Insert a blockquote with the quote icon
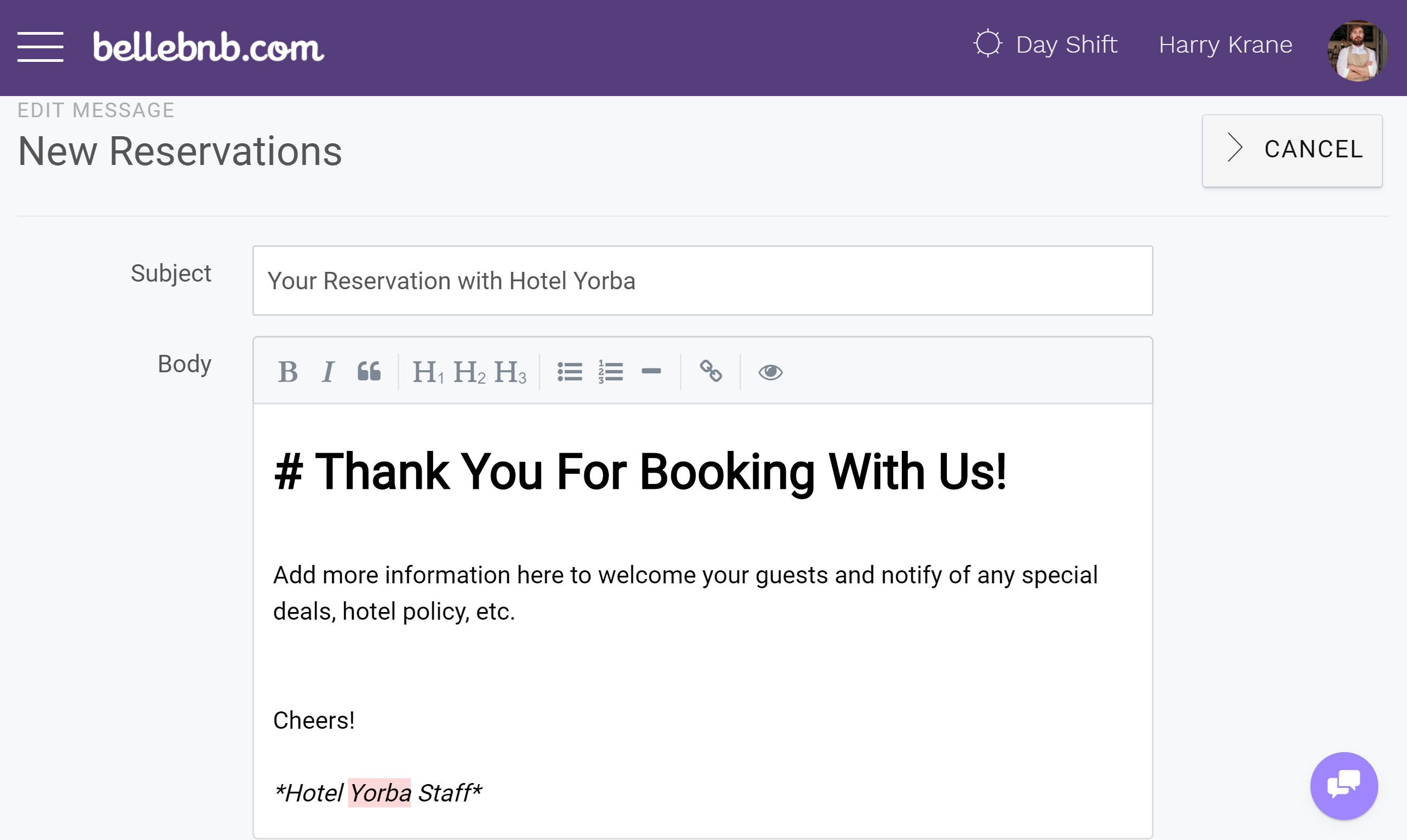 368,372
